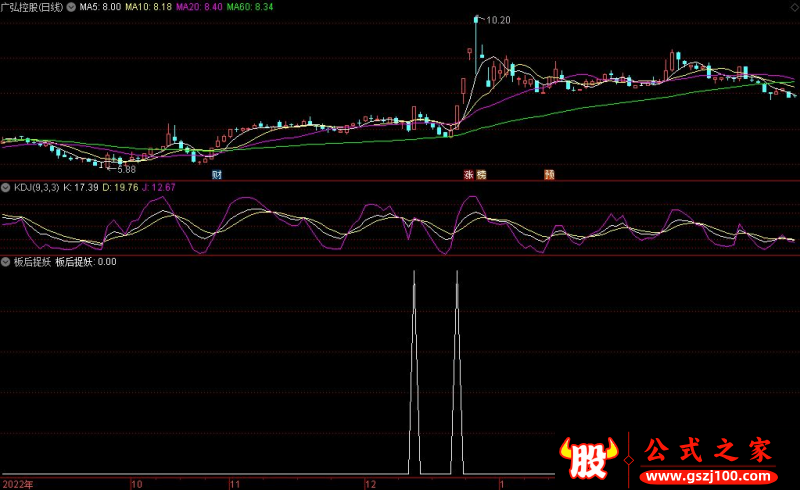Click the 广弘控股(日线) chart title
800x490 pixels.
32,6
